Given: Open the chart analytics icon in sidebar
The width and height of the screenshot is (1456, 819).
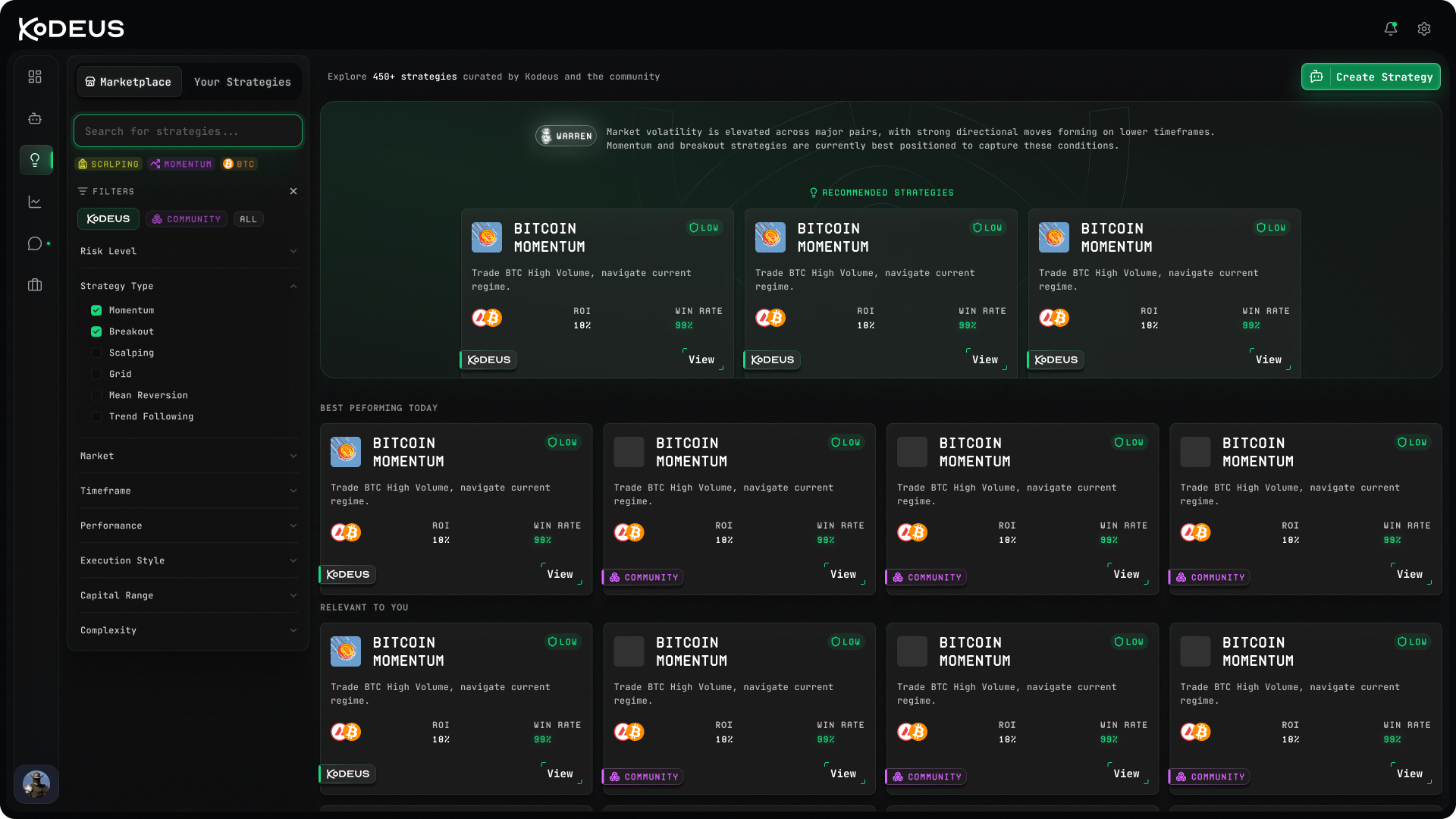Looking at the screenshot, I should pos(35,202).
